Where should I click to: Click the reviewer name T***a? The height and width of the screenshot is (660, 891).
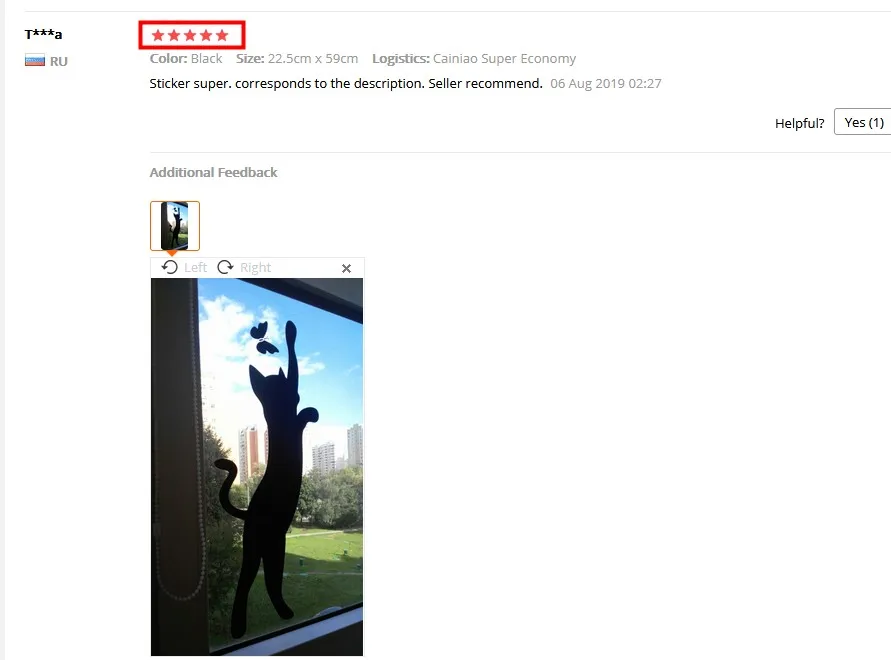coord(43,34)
